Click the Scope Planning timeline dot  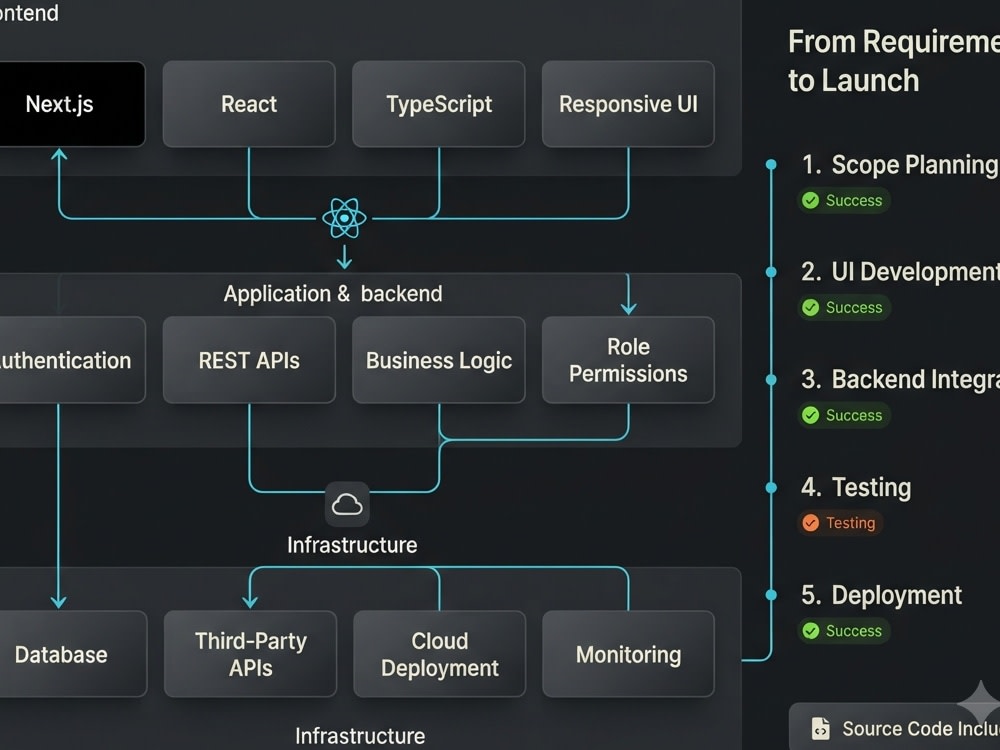coord(771,165)
